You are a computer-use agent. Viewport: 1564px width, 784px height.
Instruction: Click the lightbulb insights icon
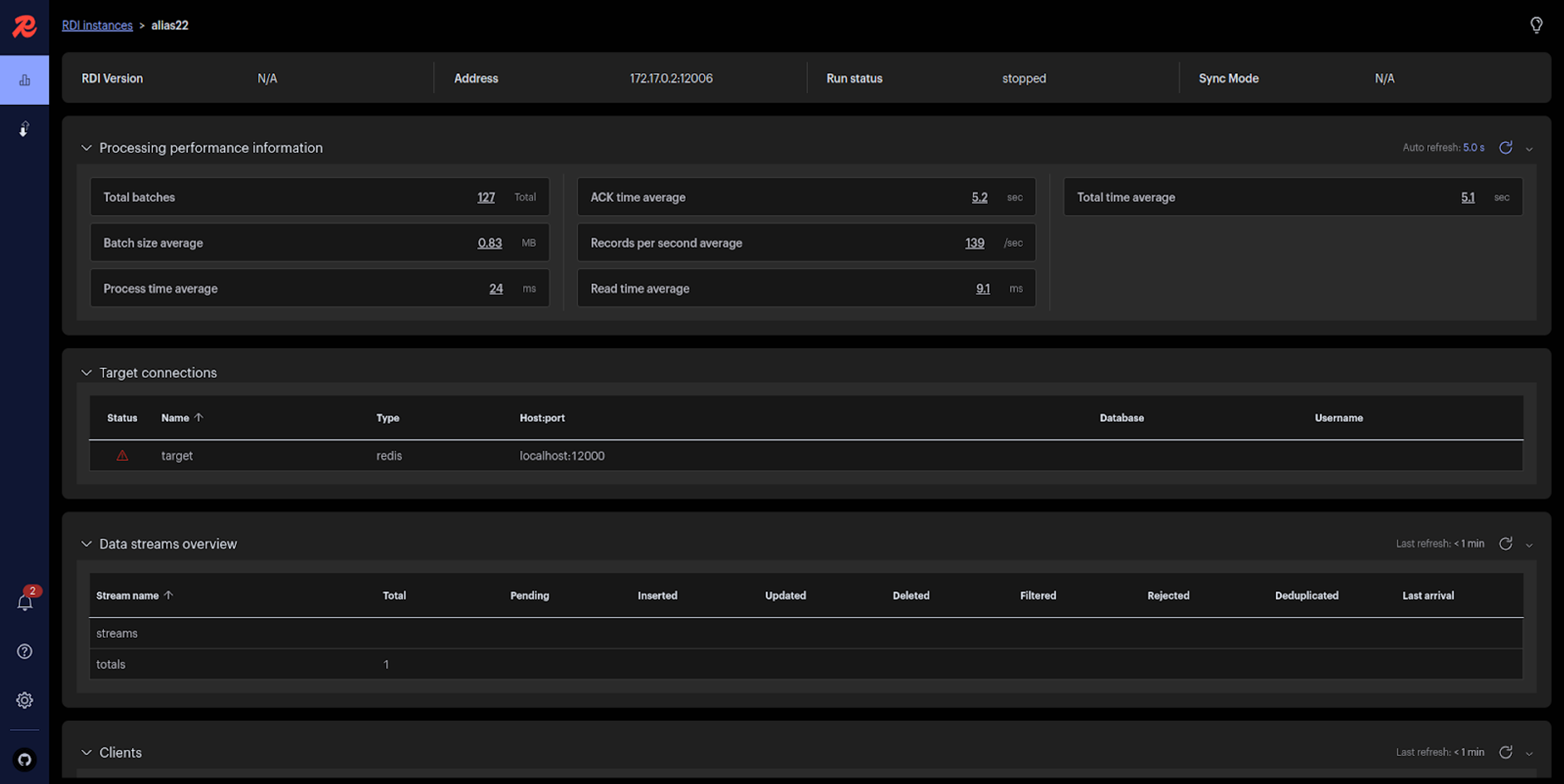1536,25
